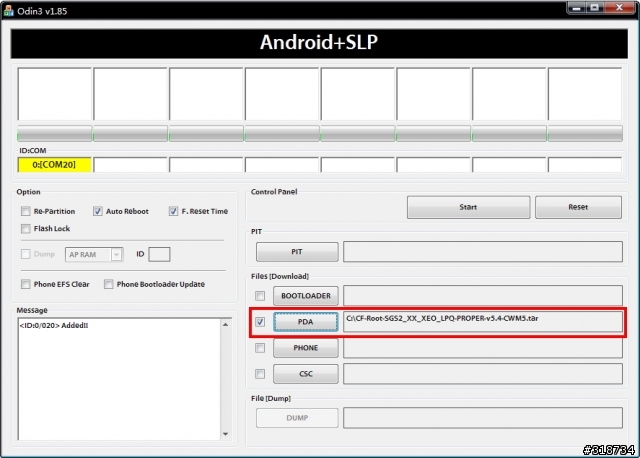Click the PDA path field with CF-Root tar
This screenshot has width=640, height=458.
pos(483,322)
